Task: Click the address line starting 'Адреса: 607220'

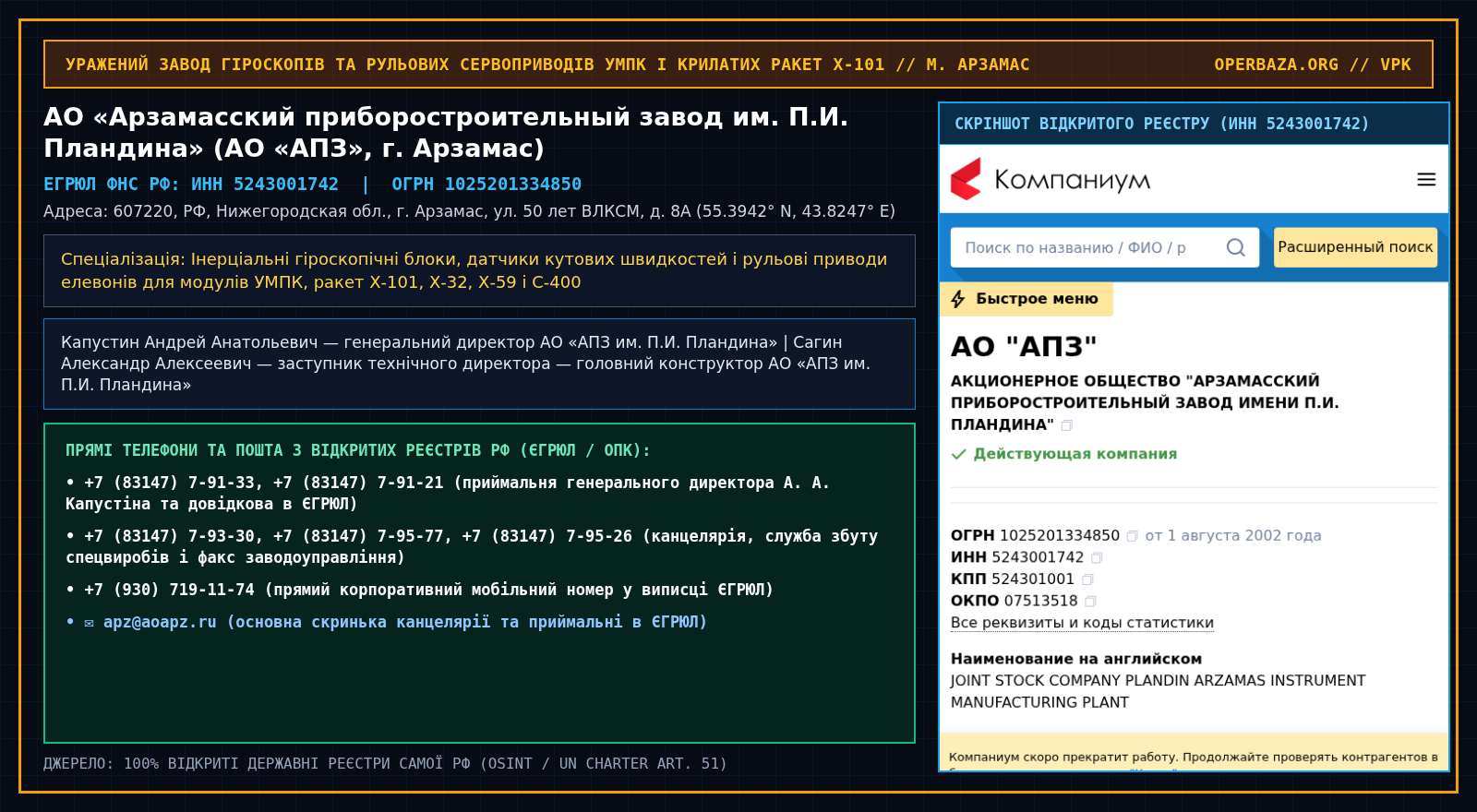Action: coord(469,211)
